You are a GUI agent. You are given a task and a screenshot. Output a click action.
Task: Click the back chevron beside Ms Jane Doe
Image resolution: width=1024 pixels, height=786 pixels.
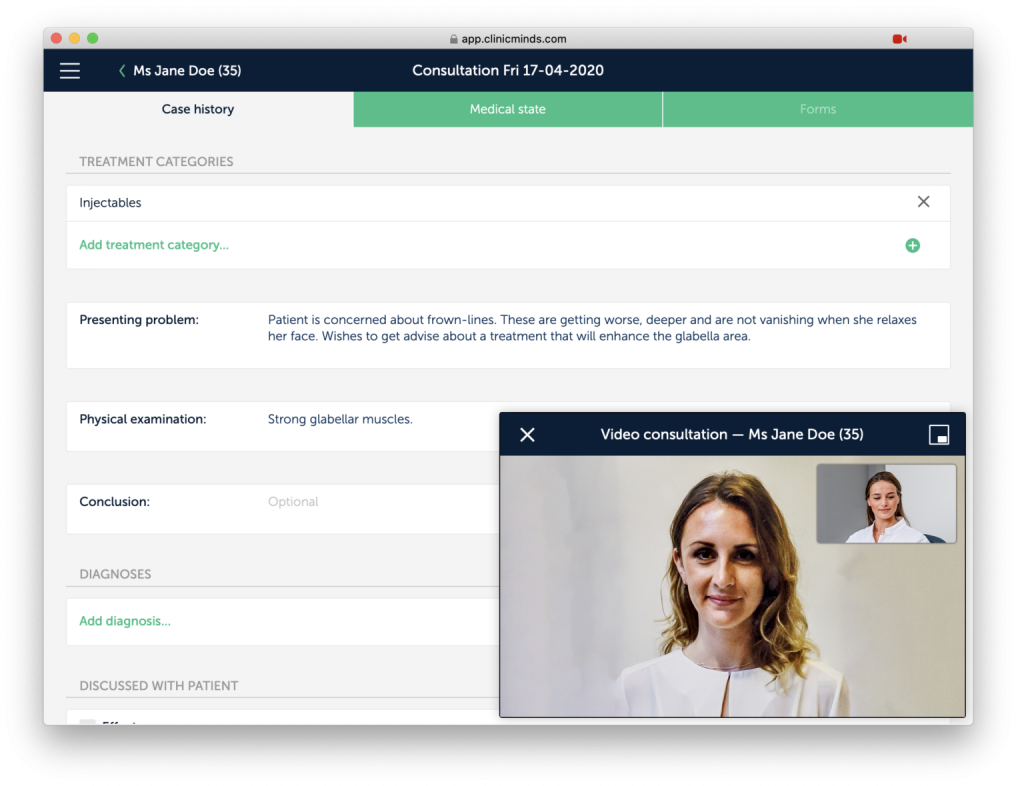(120, 70)
